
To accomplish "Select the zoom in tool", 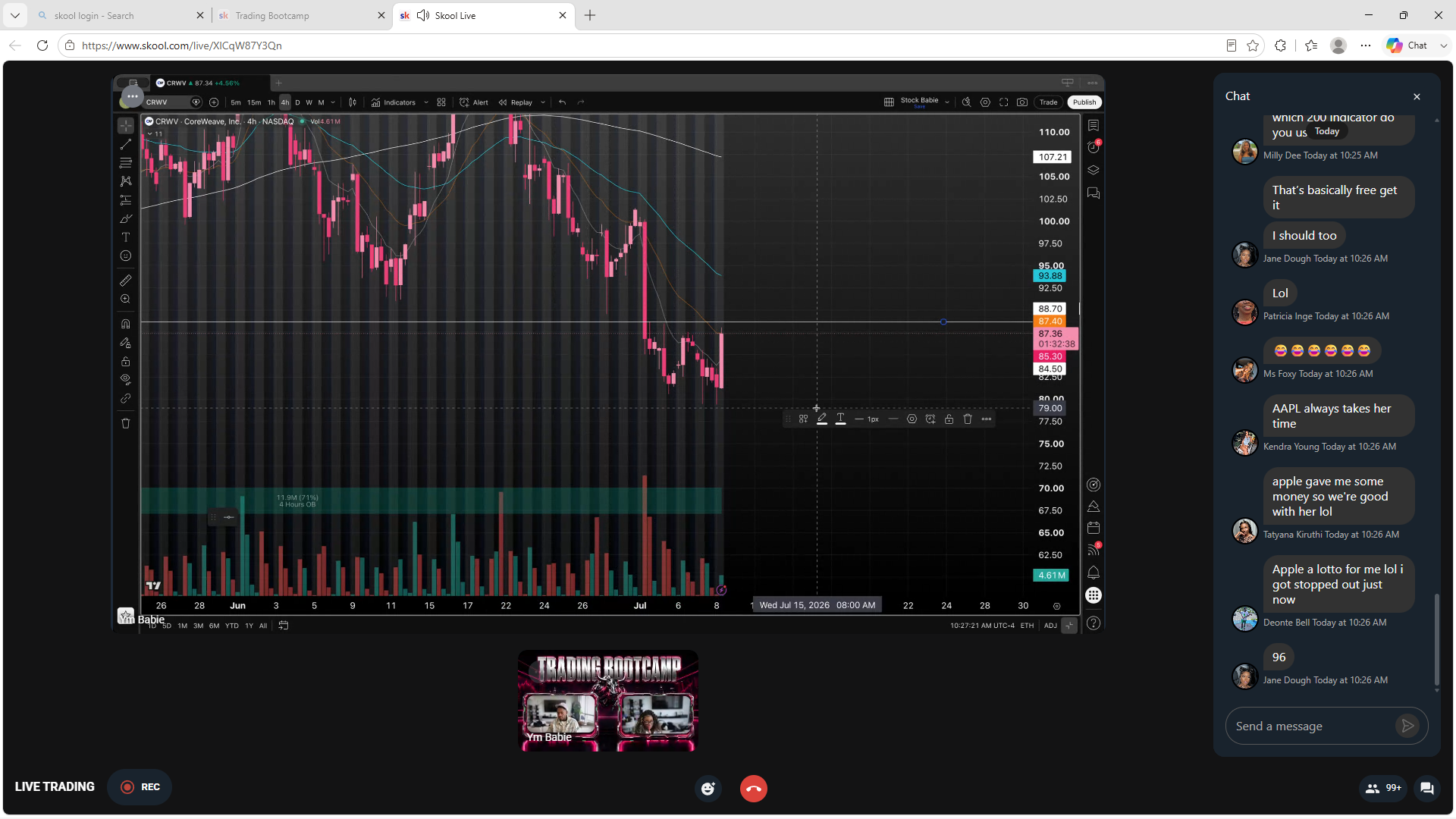I will tap(126, 300).
